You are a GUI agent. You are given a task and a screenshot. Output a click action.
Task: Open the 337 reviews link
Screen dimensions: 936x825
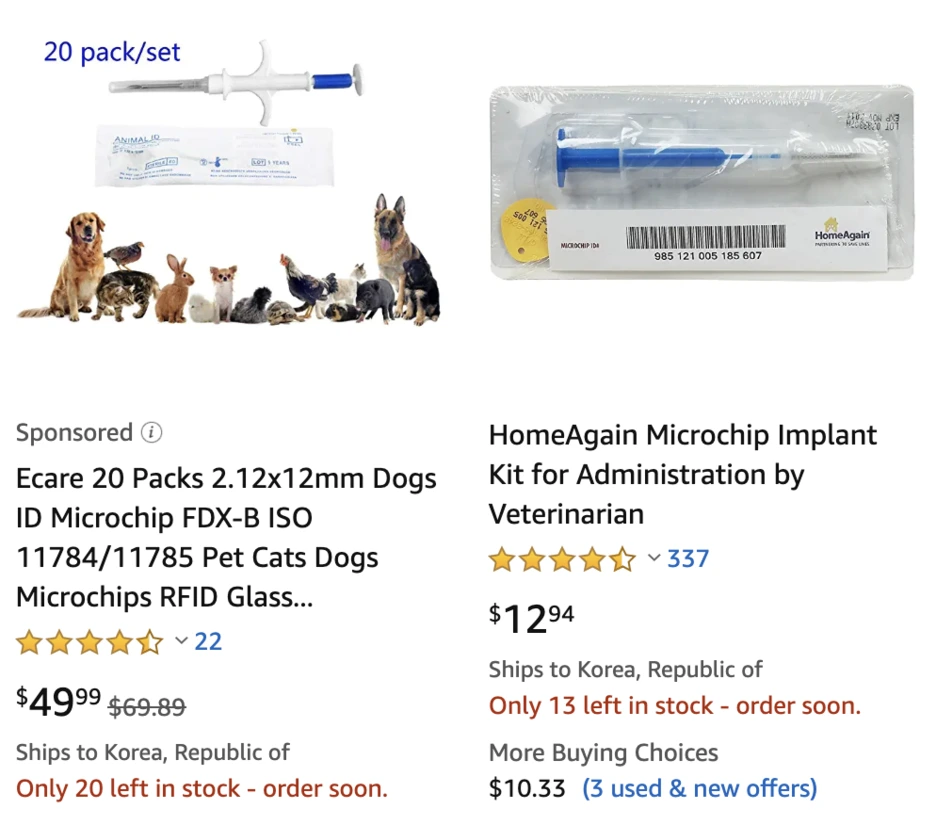688,559
